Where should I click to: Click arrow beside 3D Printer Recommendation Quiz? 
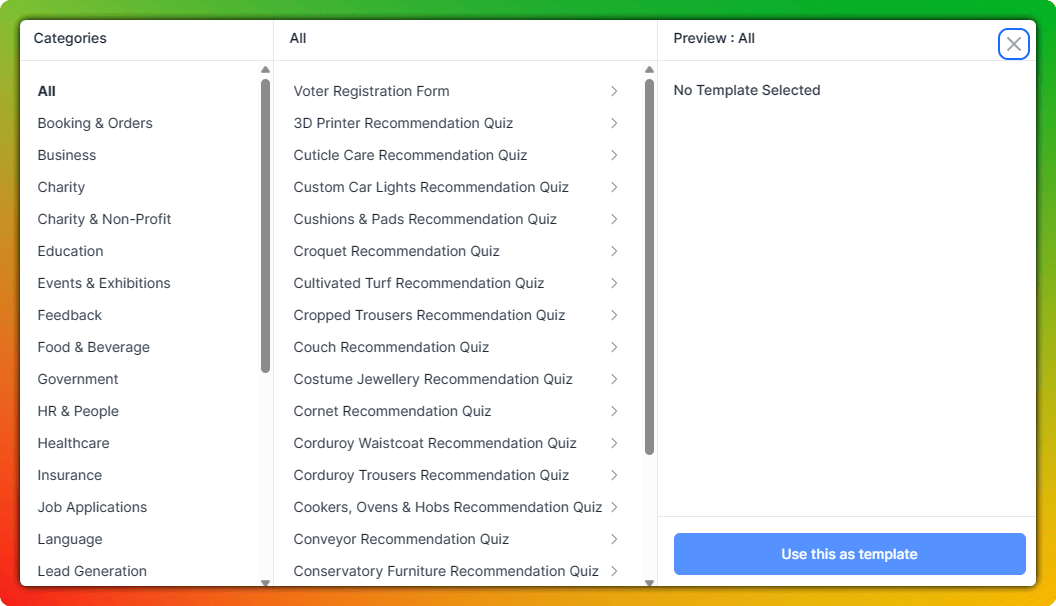point(614,123)
